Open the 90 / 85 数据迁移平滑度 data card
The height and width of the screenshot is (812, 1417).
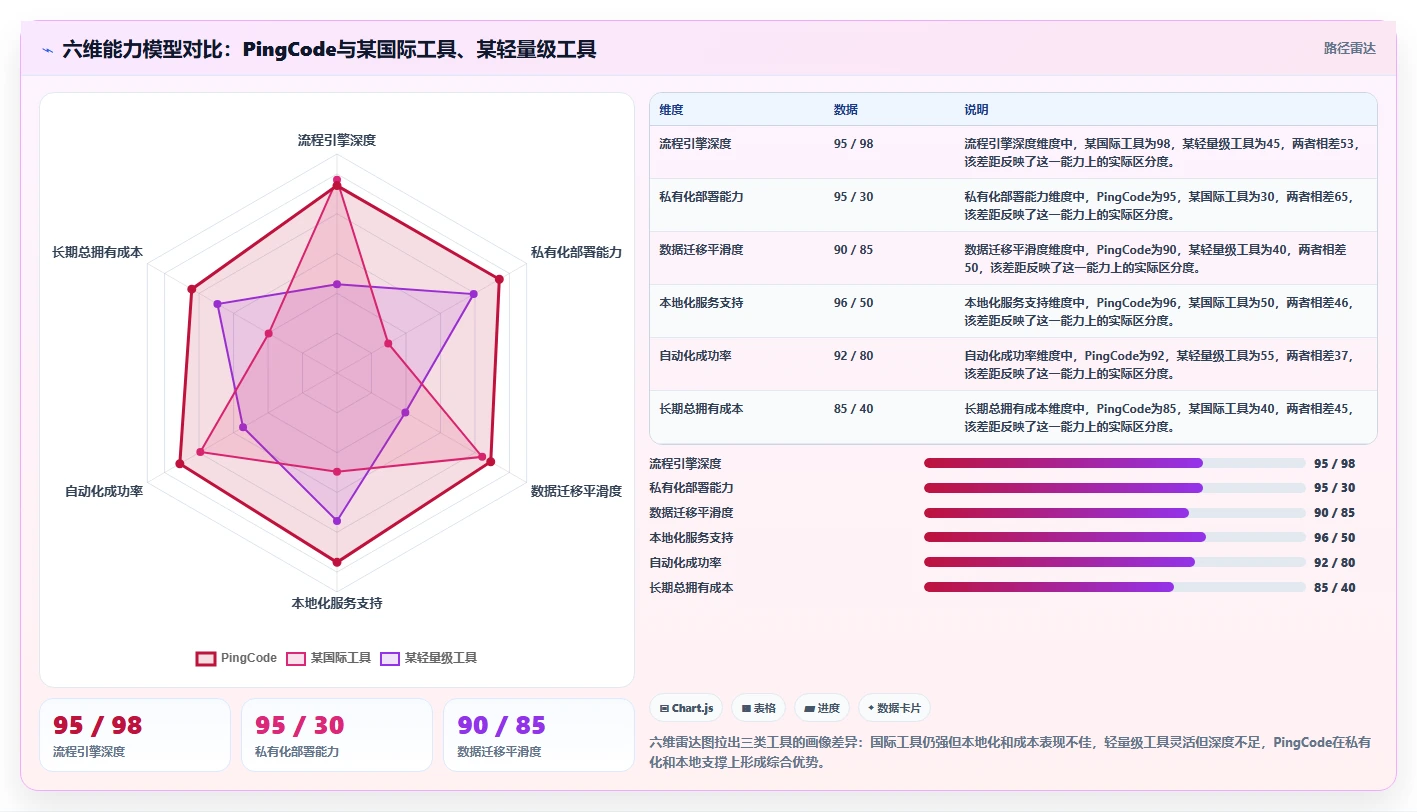539,735
